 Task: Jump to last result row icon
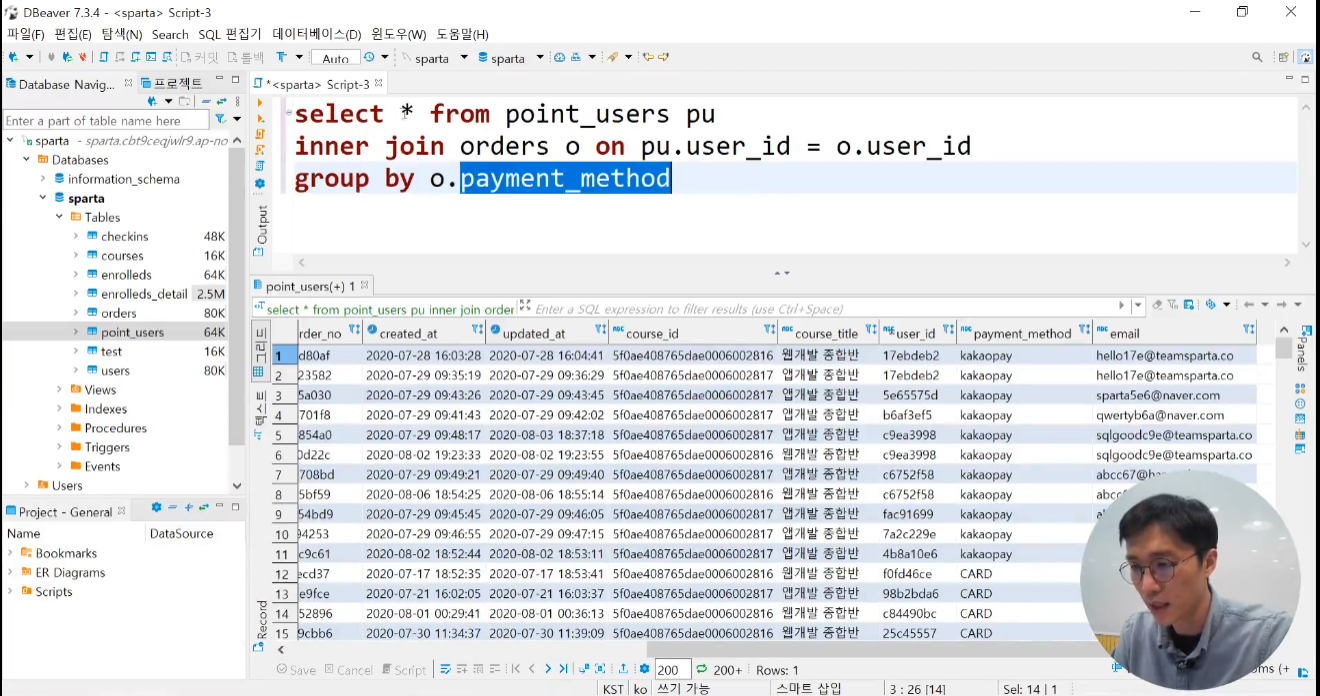click(x=564, y=669)
